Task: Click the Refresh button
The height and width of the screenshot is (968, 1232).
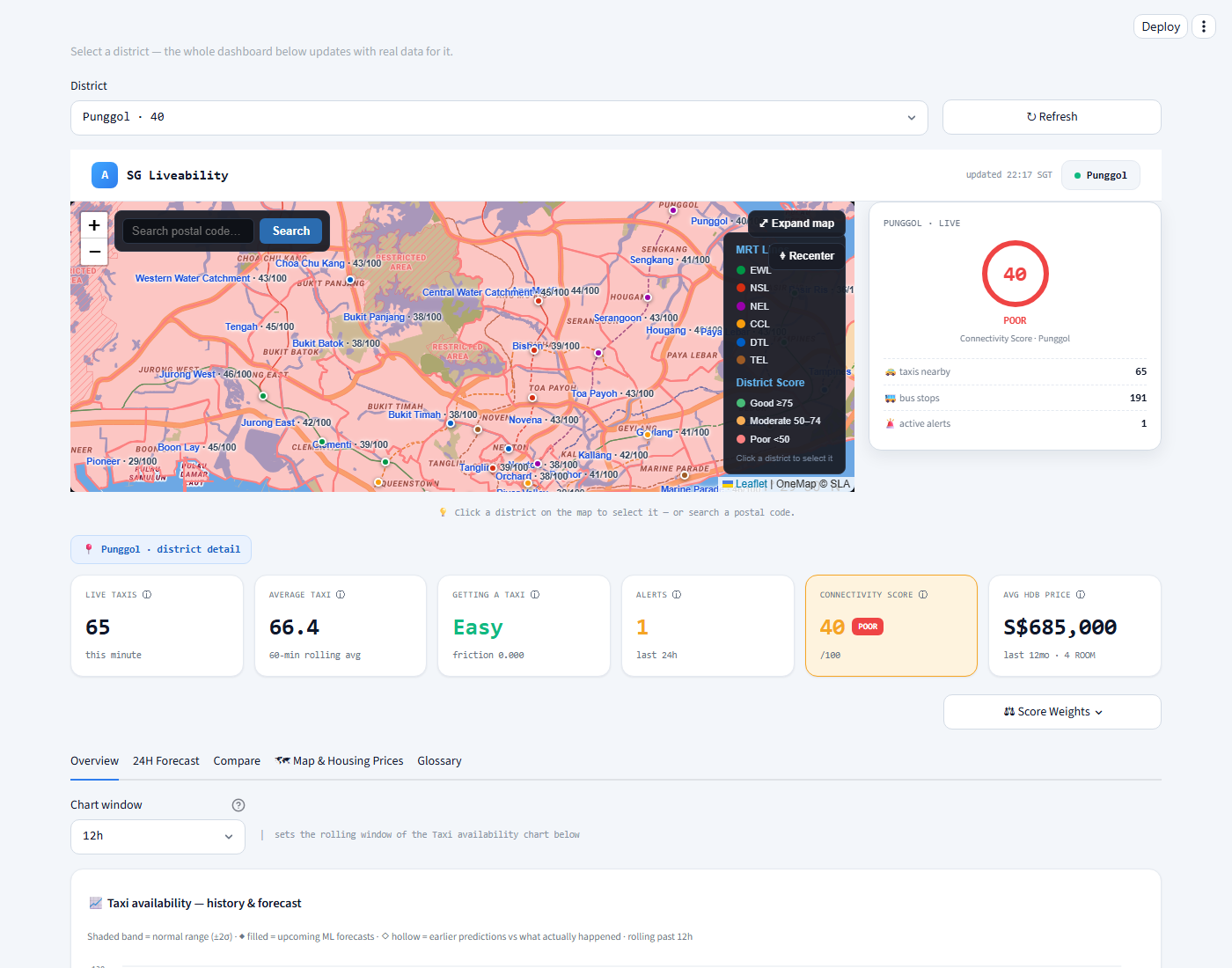Action: [1052, 117]
